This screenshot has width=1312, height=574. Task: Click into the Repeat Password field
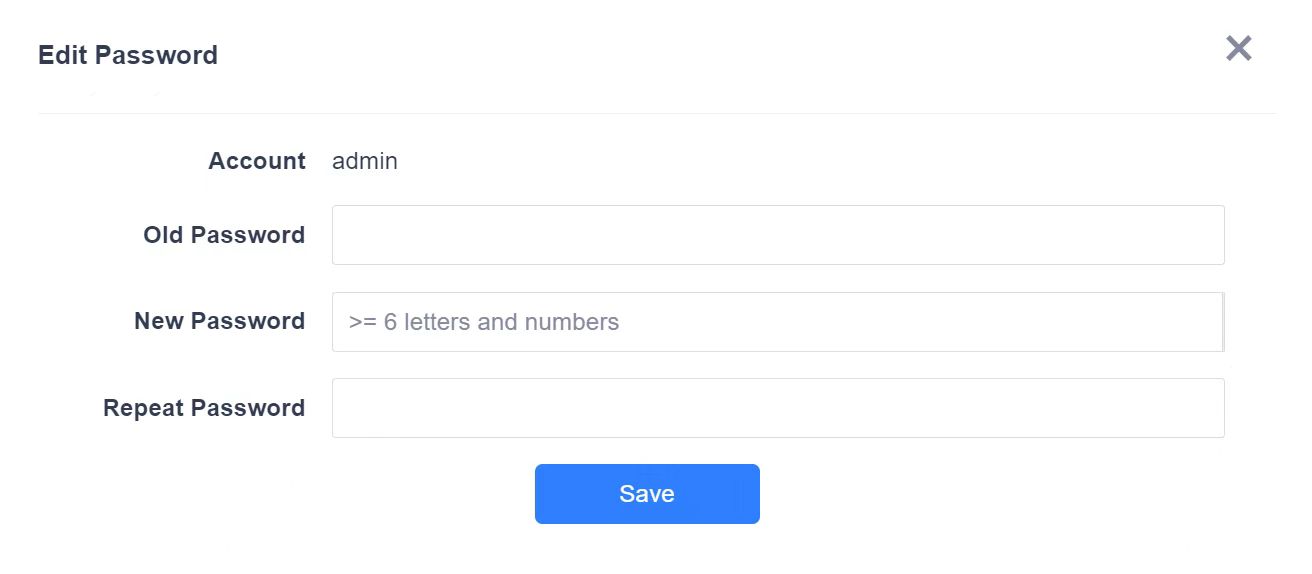click(777, 408)
